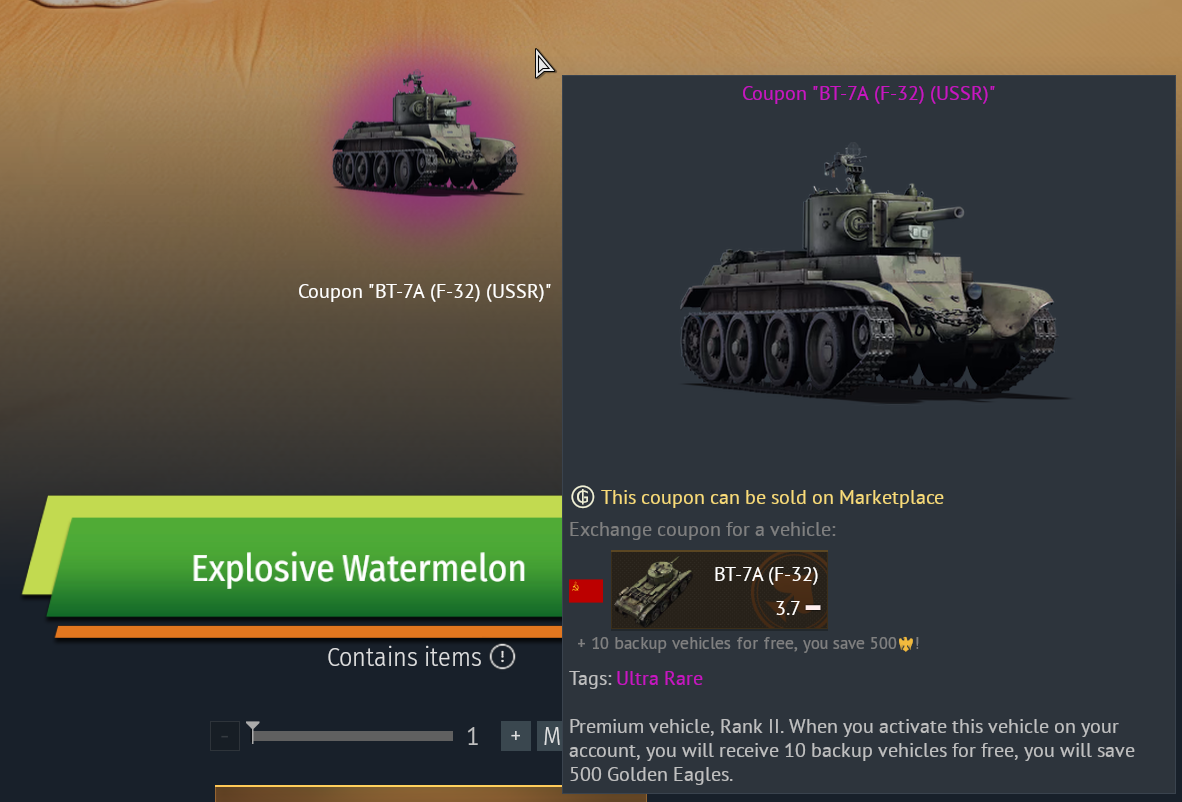Increase quantity with the plus button
Viewport: 1182px width, 802px height.
pyautogui.click(x=516, y=736)
